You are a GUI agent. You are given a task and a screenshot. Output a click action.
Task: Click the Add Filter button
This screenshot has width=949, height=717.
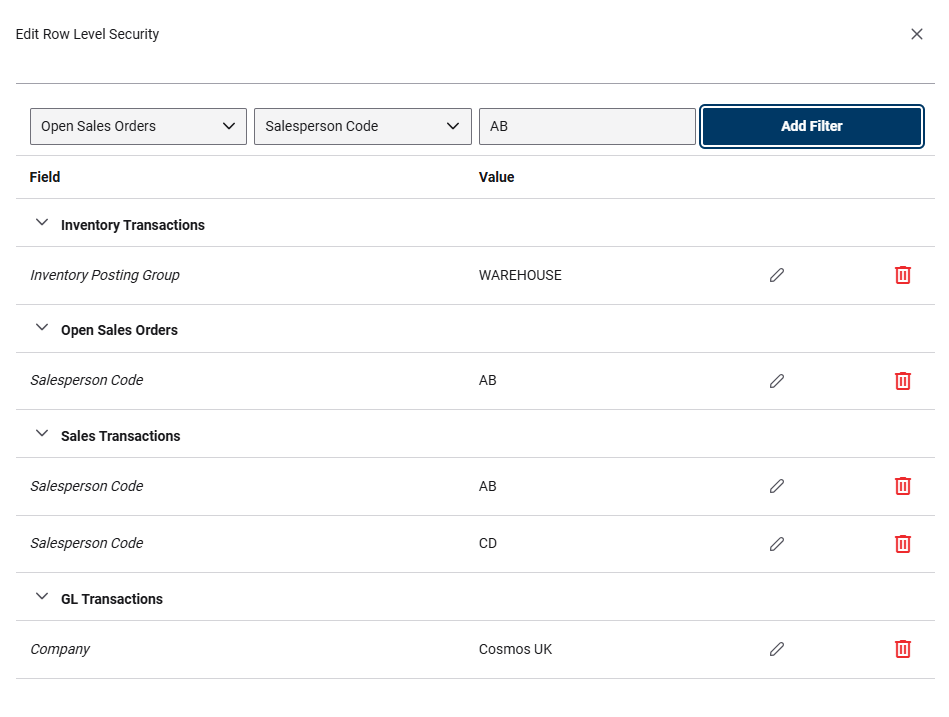point(811,126)
